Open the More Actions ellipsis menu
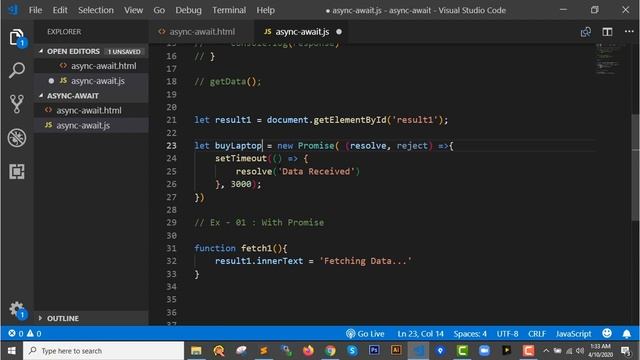Image resolution: width=640 pixels, height=360 pixels. [629, 31]
